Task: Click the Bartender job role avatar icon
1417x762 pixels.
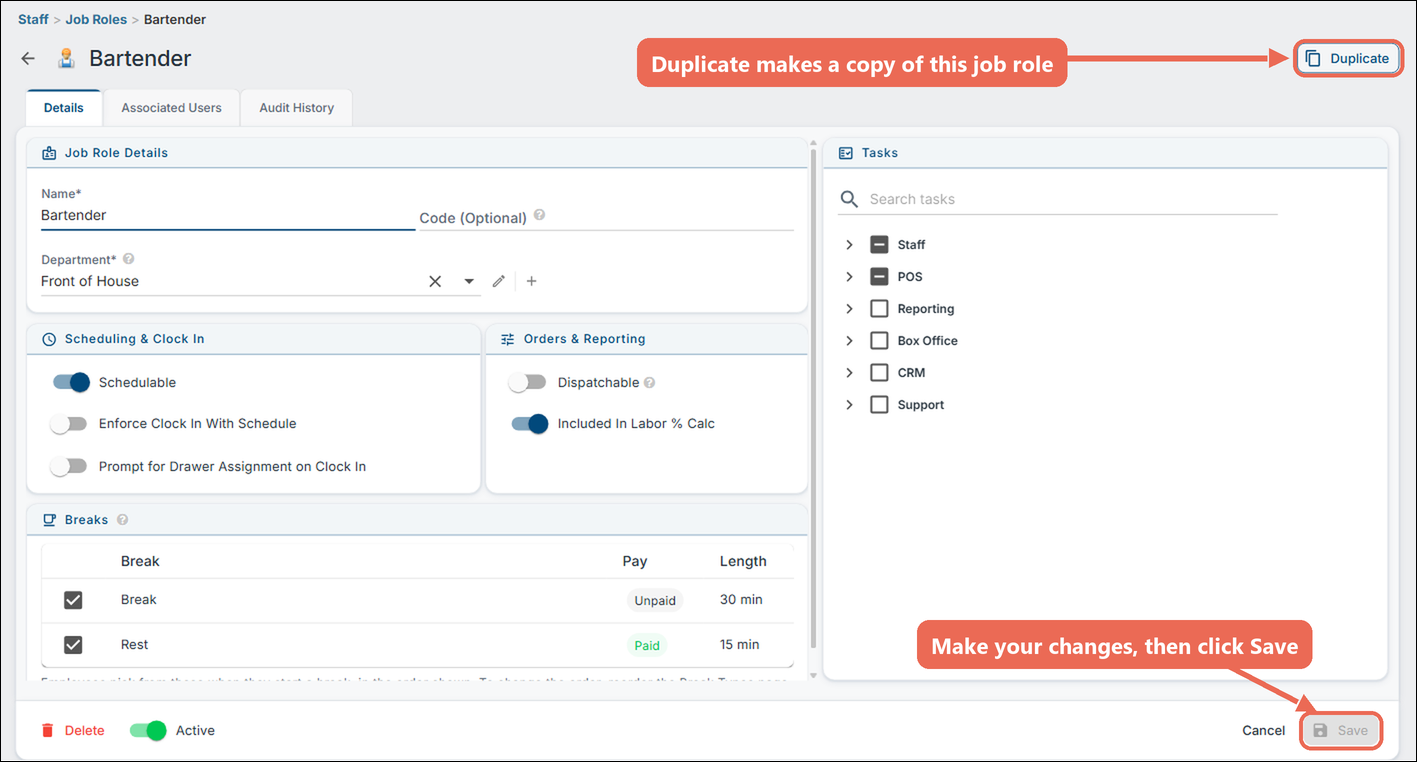Action: 66,59
